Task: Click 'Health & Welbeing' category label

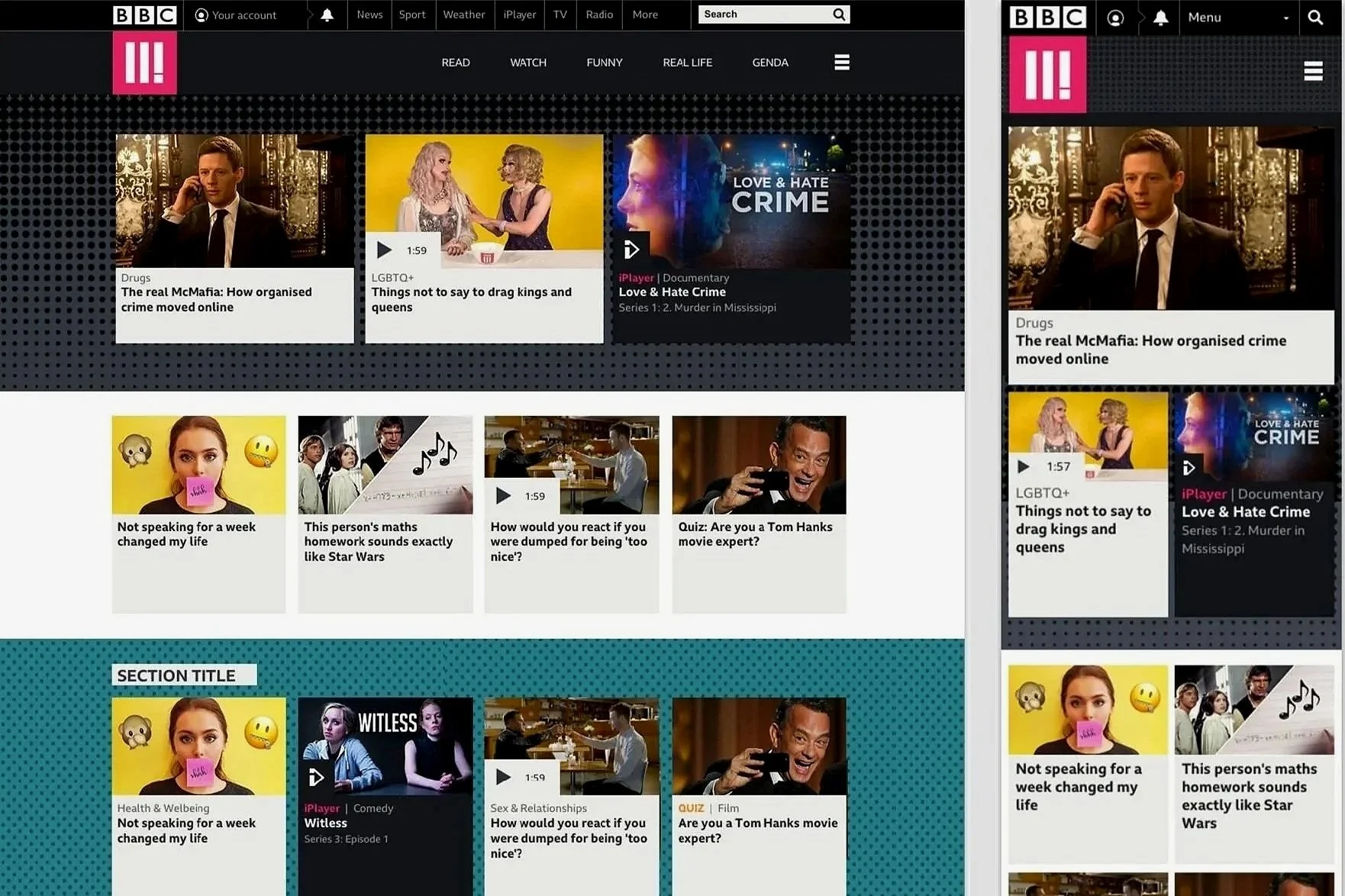Action: pos(163,808)
